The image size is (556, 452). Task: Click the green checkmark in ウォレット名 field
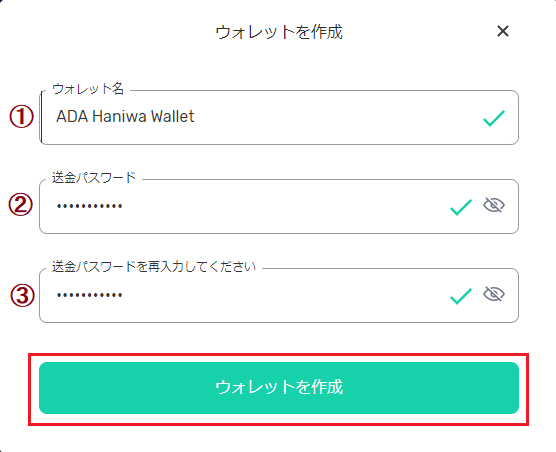[x=494, y=118]
